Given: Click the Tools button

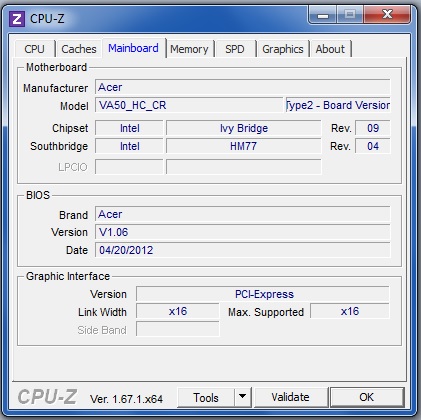Looking at the screenshot, I should [x=206, y=397].
